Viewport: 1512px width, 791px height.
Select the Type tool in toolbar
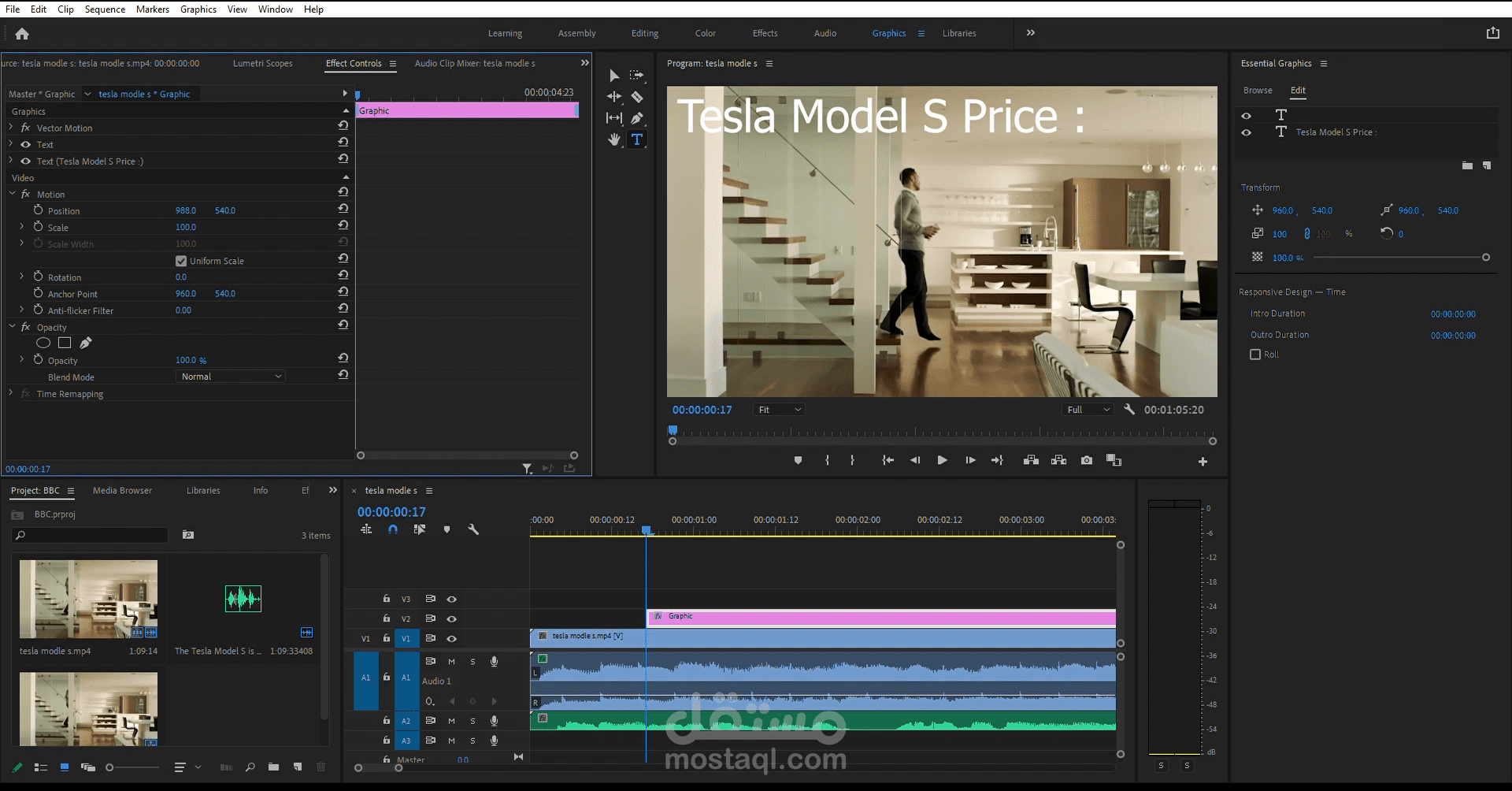pyautogui.click(x=637, y=139)
